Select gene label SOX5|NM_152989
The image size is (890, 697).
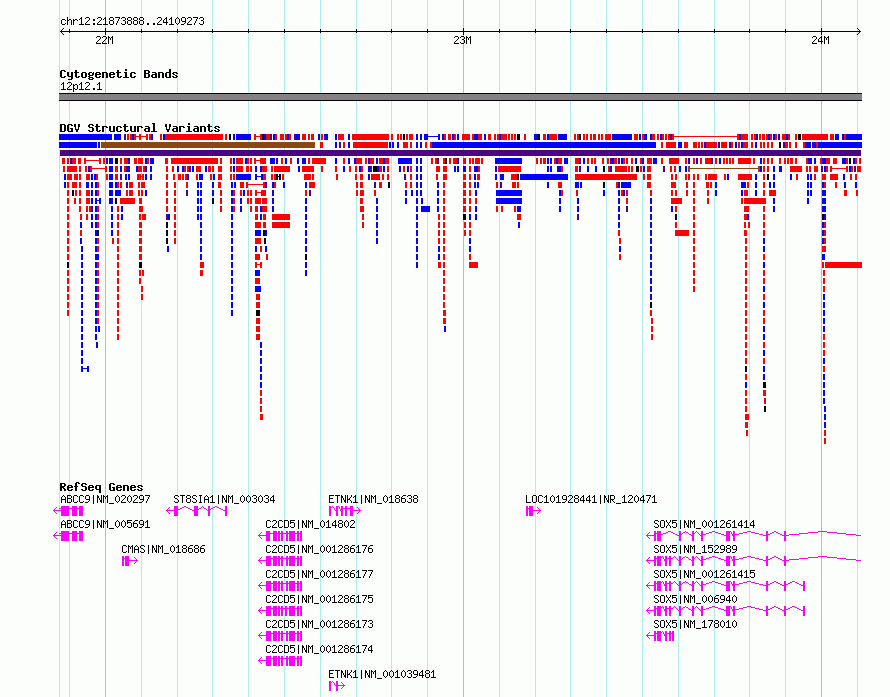695,549
